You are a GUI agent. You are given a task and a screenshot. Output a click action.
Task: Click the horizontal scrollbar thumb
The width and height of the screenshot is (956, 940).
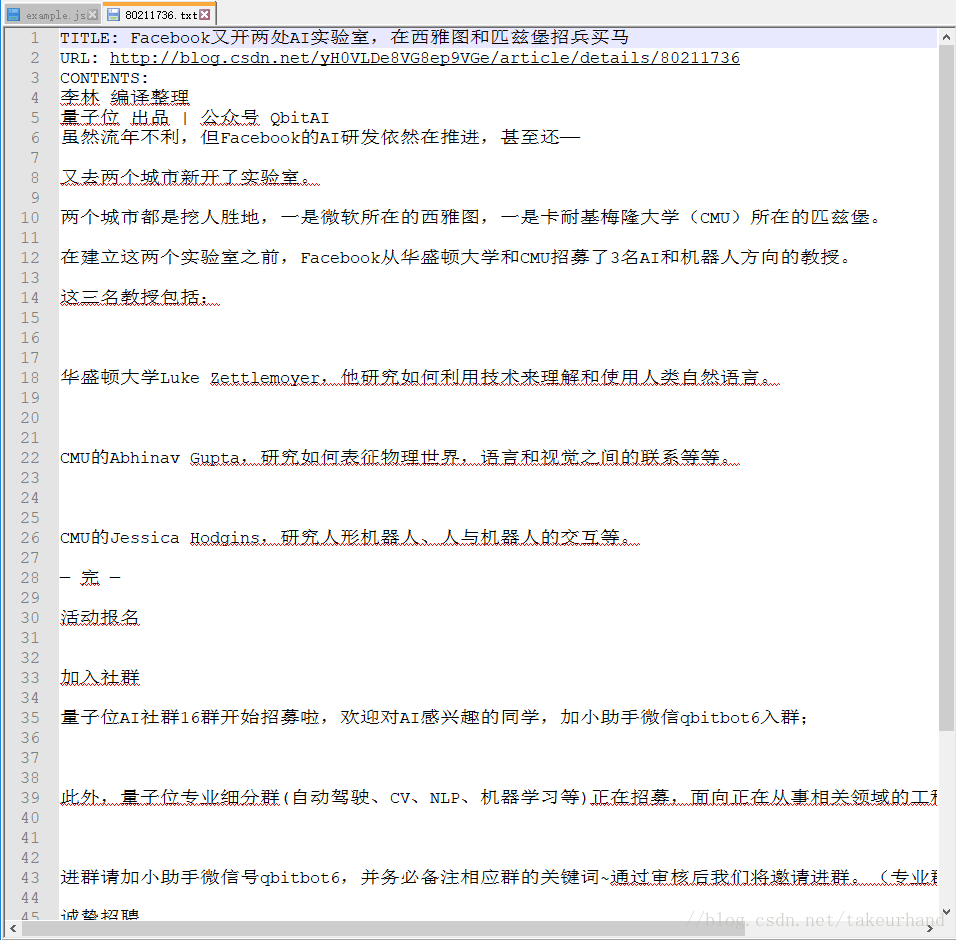click(x=383, y=929)
